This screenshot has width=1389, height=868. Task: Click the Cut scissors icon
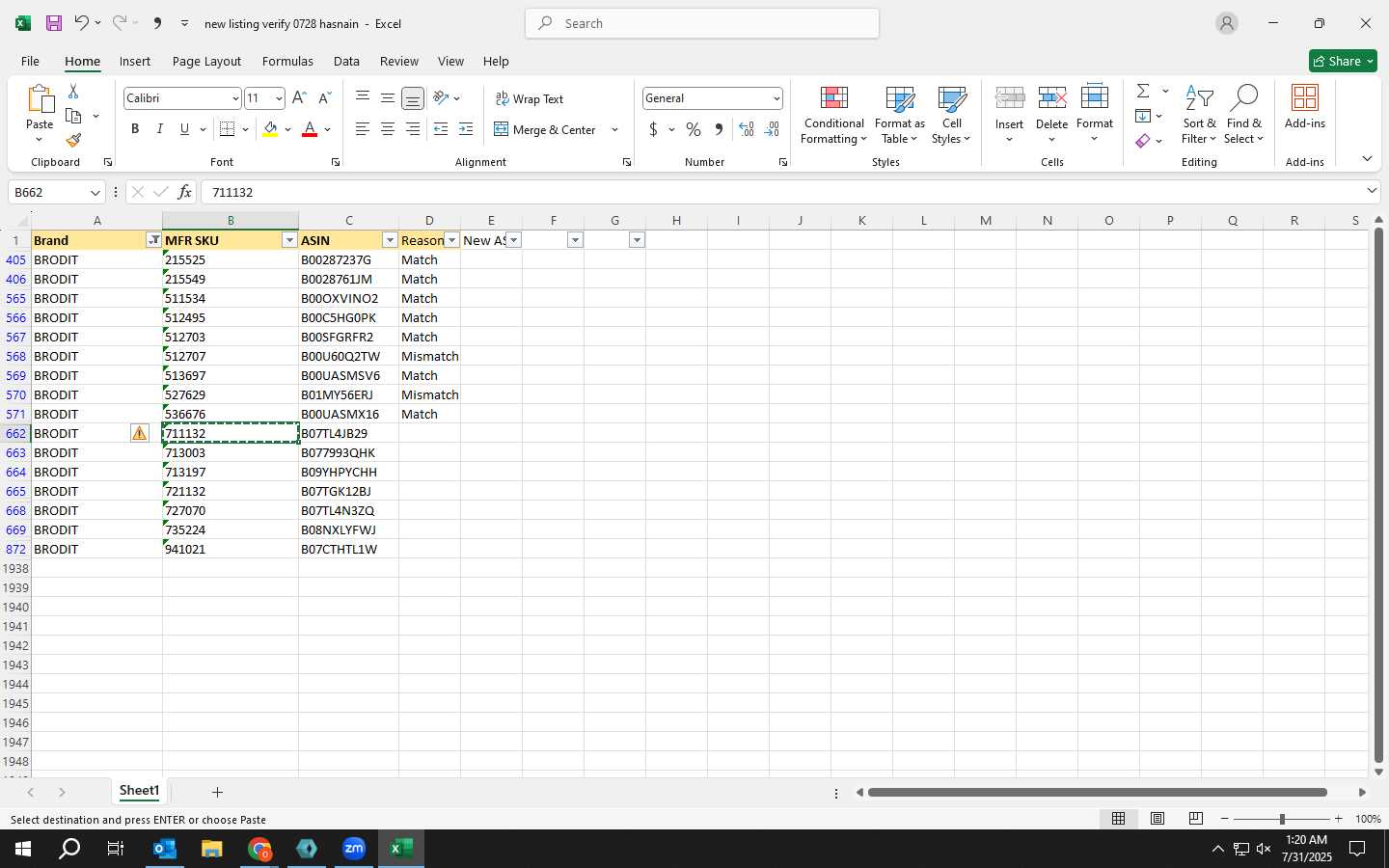tap(73, 91)
